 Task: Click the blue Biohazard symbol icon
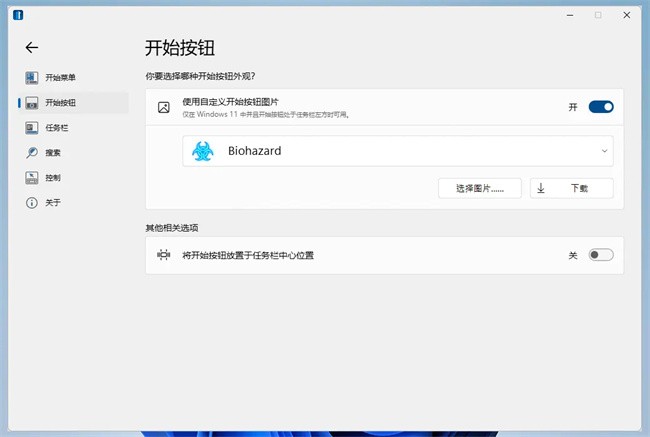203,151
